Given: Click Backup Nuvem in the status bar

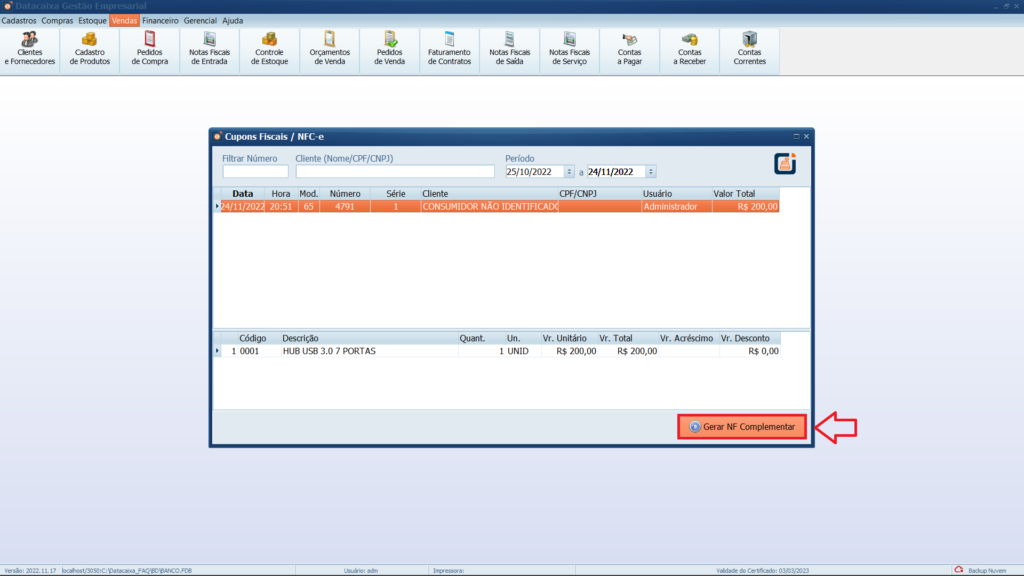Looking at the screenshot, I should pos(985,570).
